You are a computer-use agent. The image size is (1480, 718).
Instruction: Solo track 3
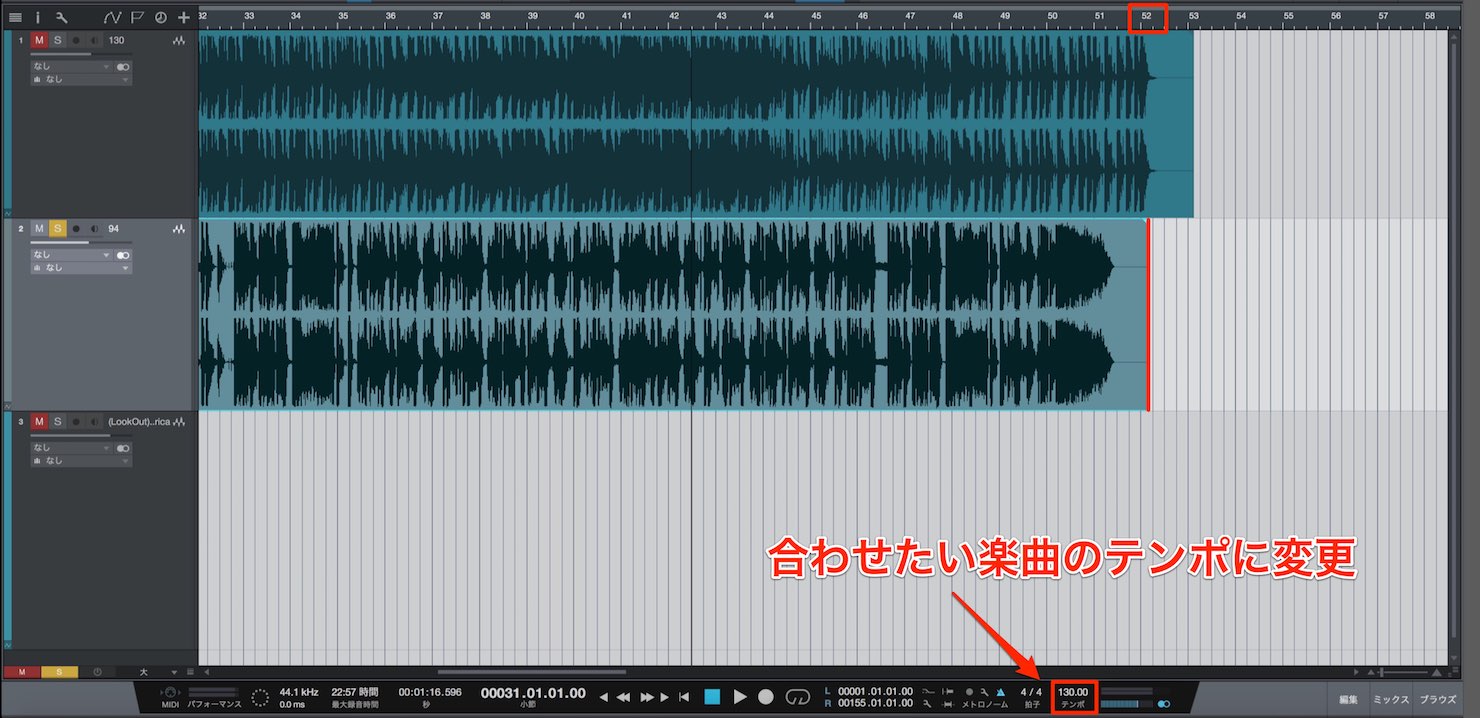58,422
